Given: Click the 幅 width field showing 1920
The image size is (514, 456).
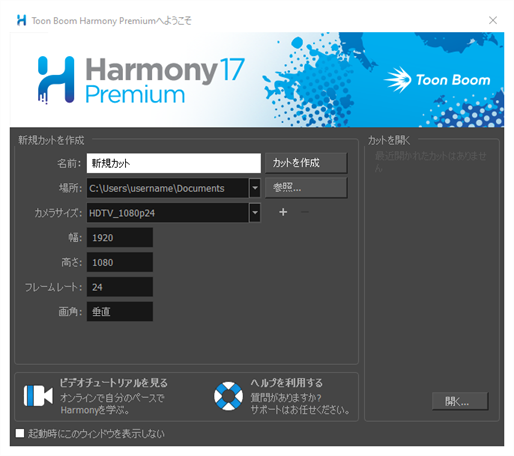Looking at the screenshot, I should (120, 237).
